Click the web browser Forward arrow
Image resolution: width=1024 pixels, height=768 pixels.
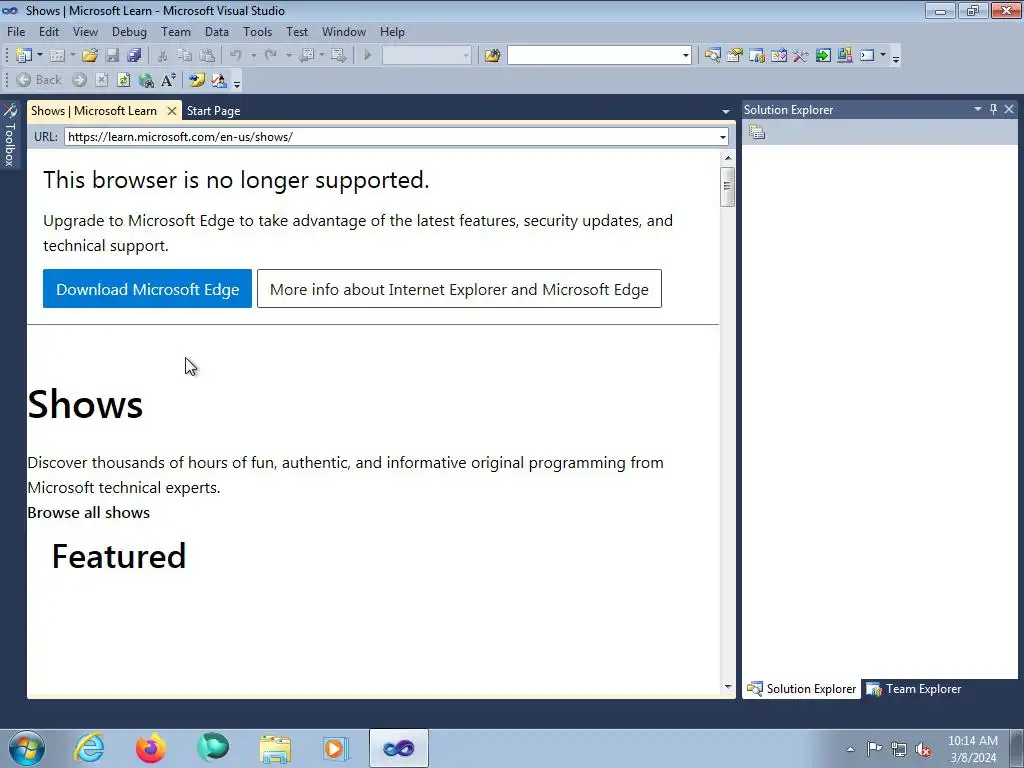click(80, 80)
